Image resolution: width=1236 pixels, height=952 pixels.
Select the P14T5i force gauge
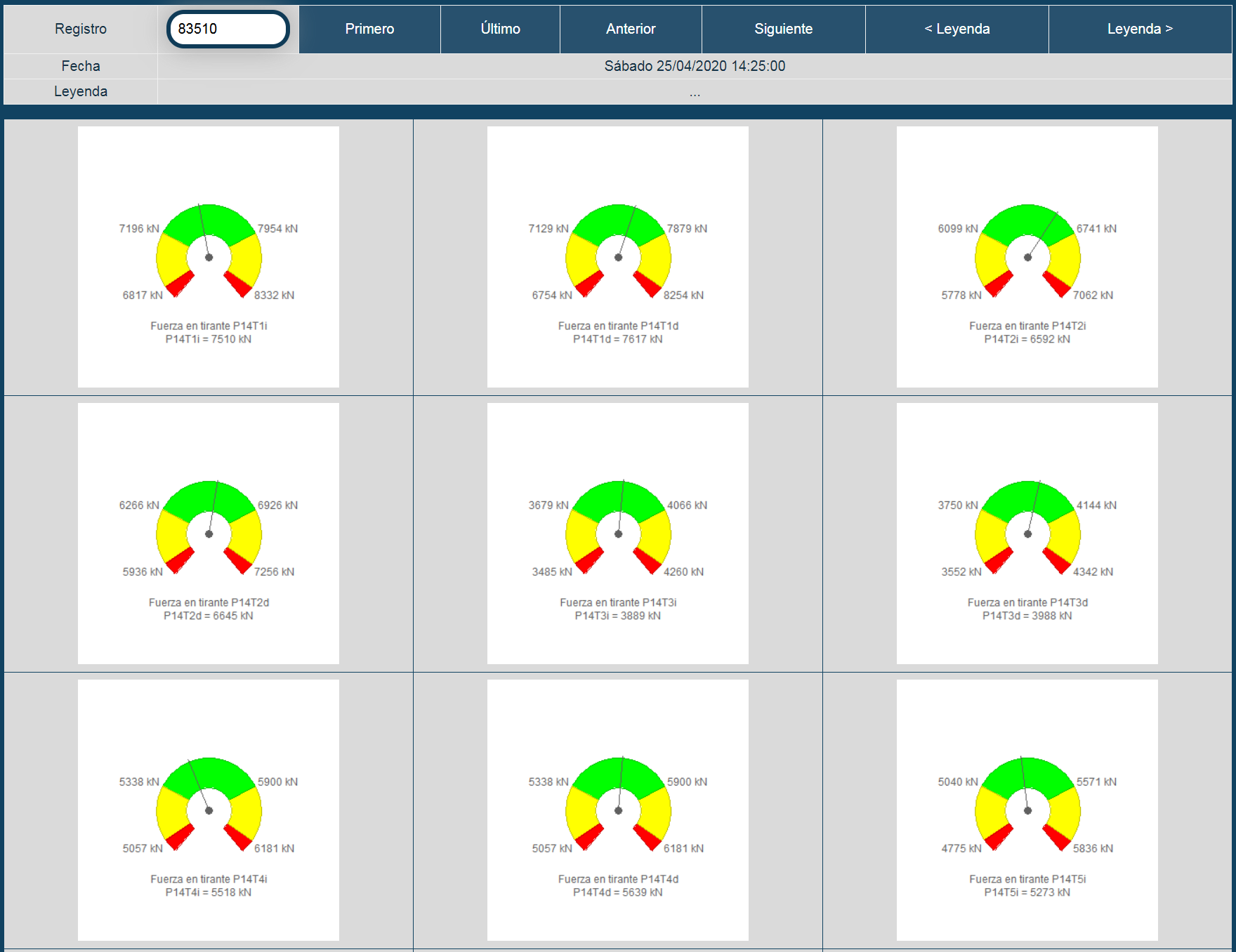pos(1027,810)
